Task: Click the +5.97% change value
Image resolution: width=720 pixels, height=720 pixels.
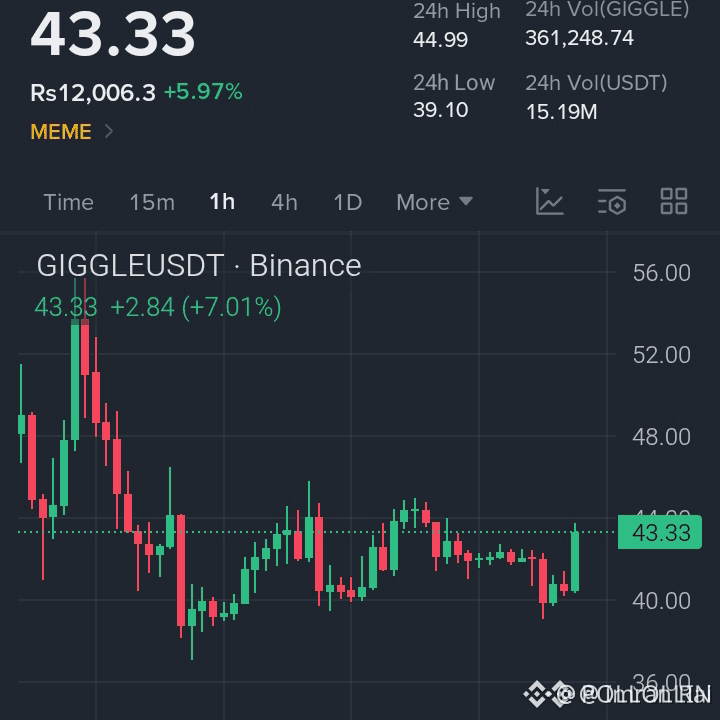Action: coord(203,91)
